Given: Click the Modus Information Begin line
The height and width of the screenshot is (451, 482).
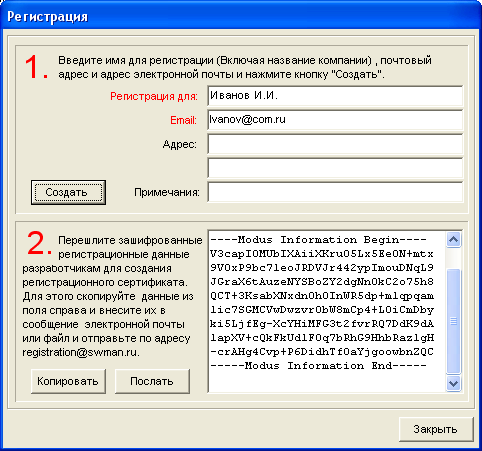Looking at the screenshot, I should coord(318,240).
